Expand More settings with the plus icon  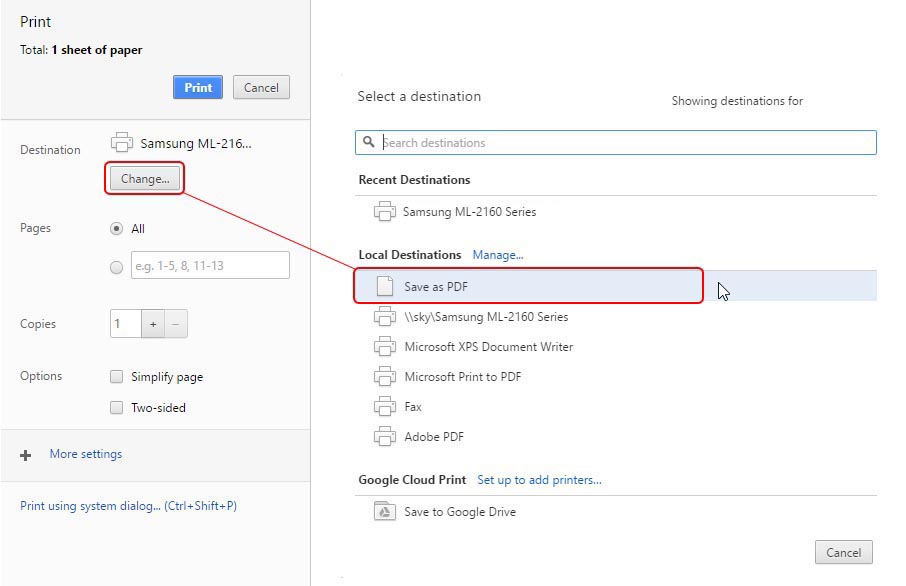[x=26, y=455]
